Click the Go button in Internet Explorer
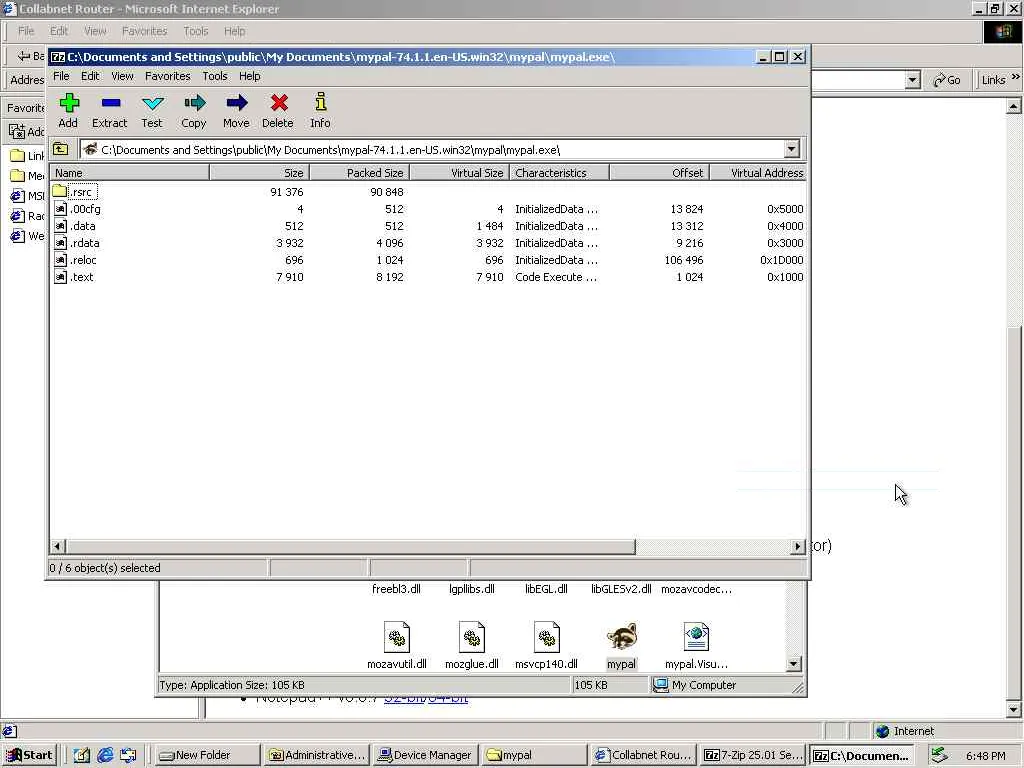Viewport: 1024px width, 768px height. pyautogui.click(x=947, y=80)
